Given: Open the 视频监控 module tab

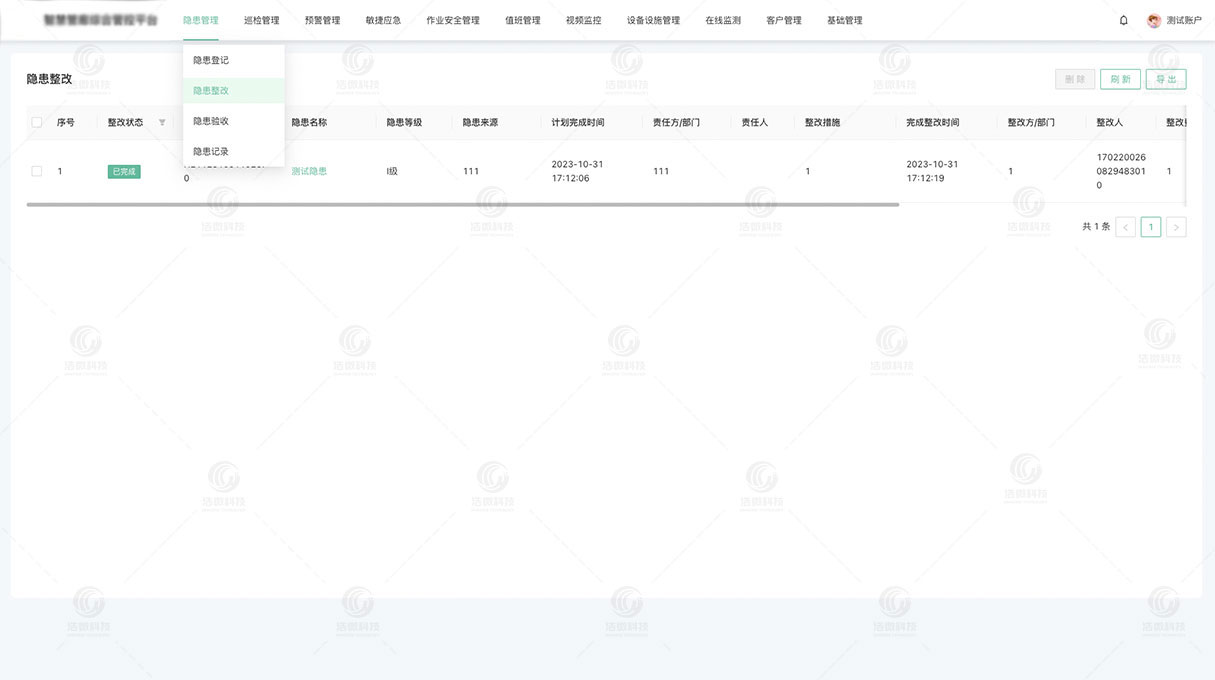Looking at the screenshot, I should 582,19.
